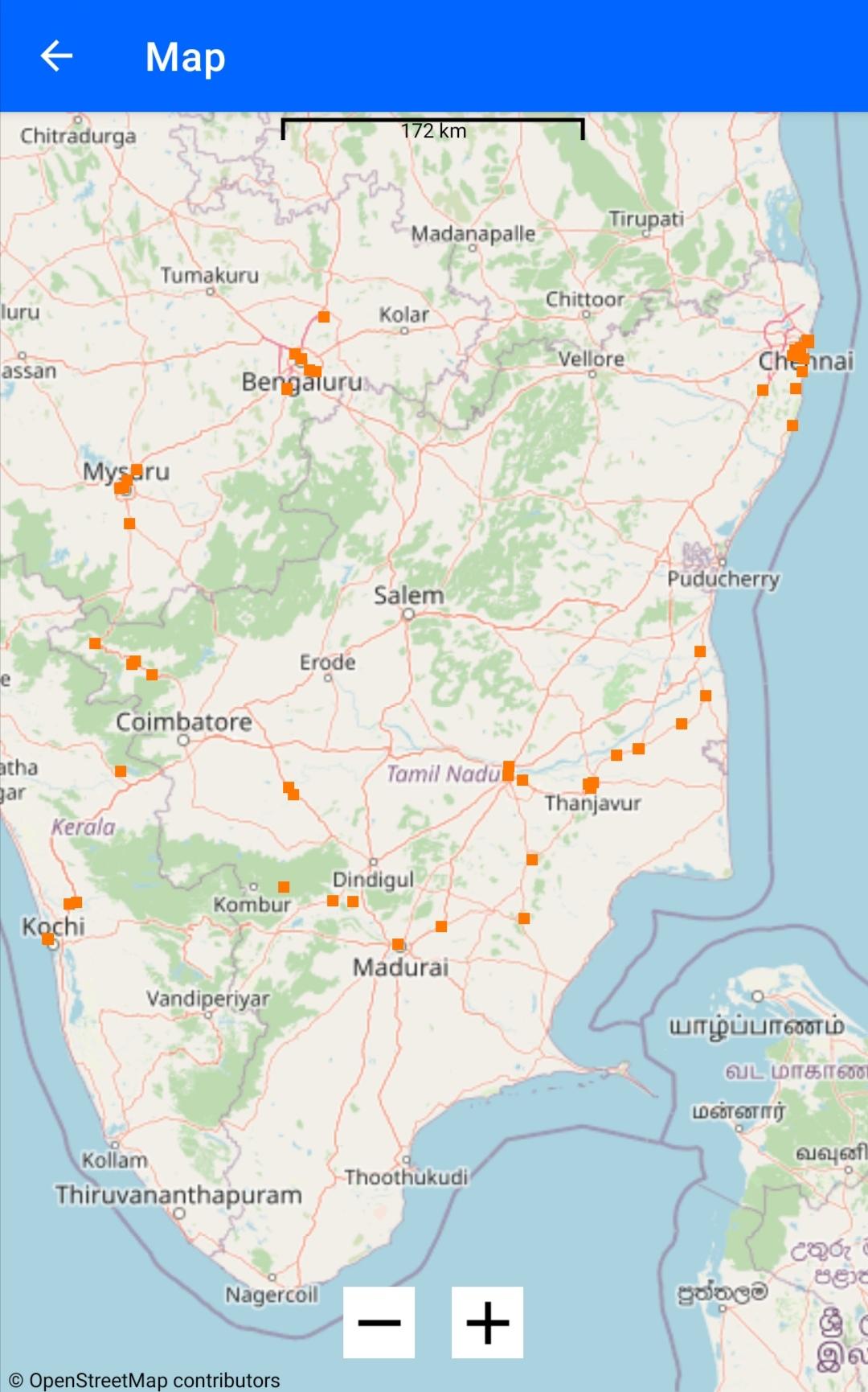The image size is (868, 1392).
Task: Click the Thanjavur city label
Action: tap(593, 803)
